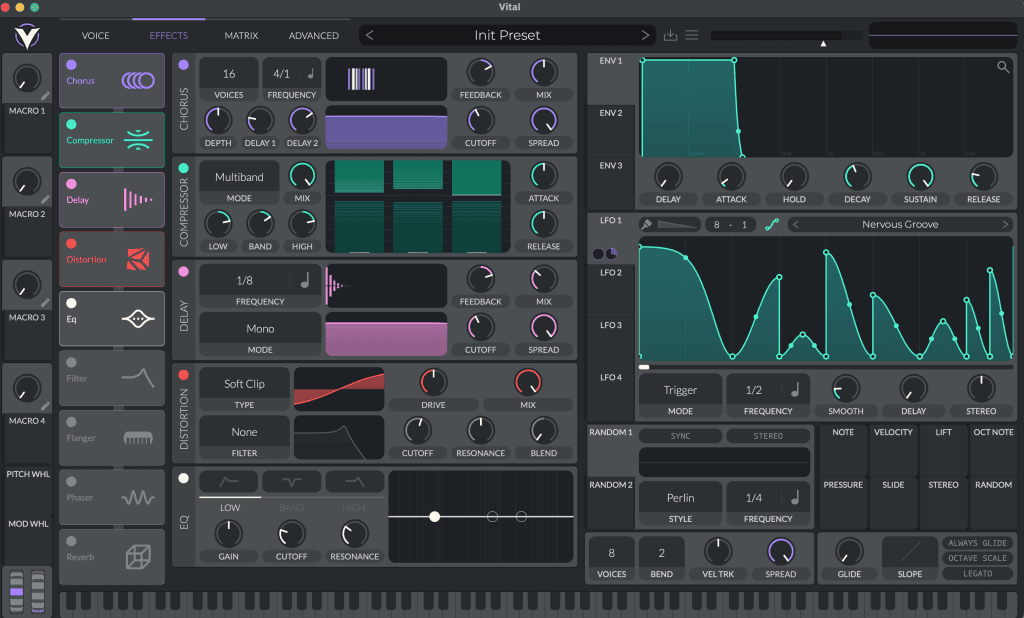Click the Always Glide button

coord(978,543)
